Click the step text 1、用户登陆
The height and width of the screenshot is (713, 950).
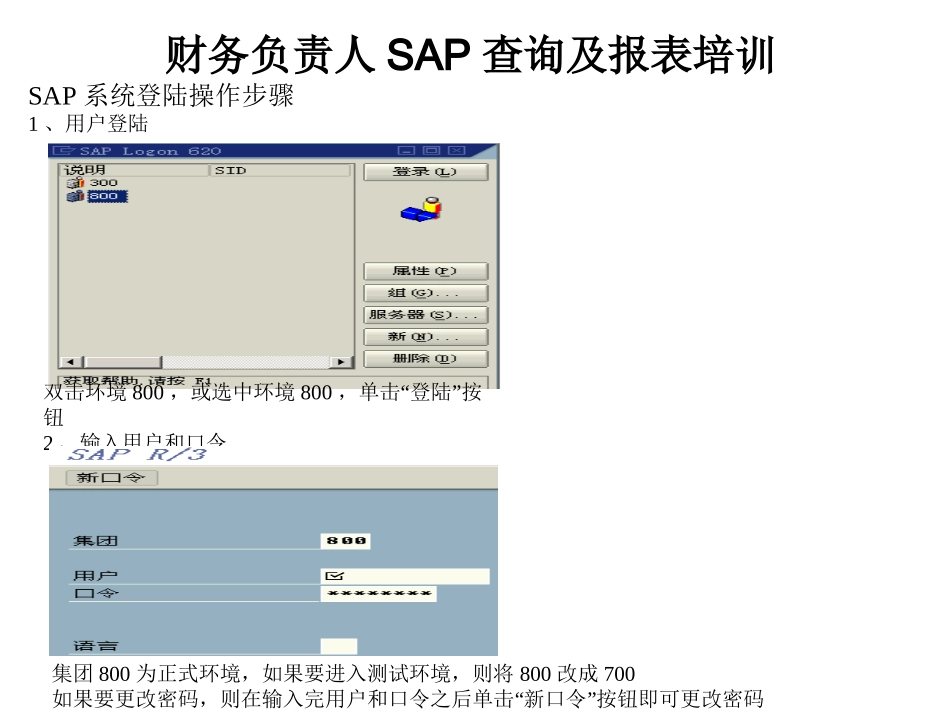point(88,124)
